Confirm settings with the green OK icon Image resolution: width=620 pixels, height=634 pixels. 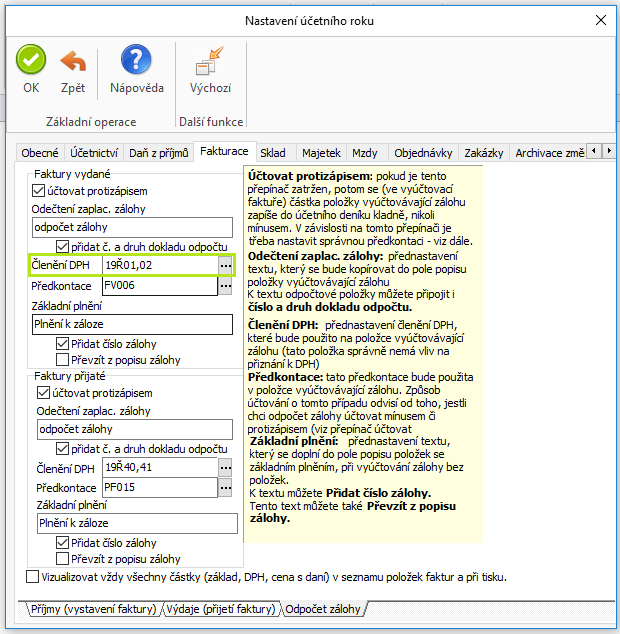[x=31, y=59]
